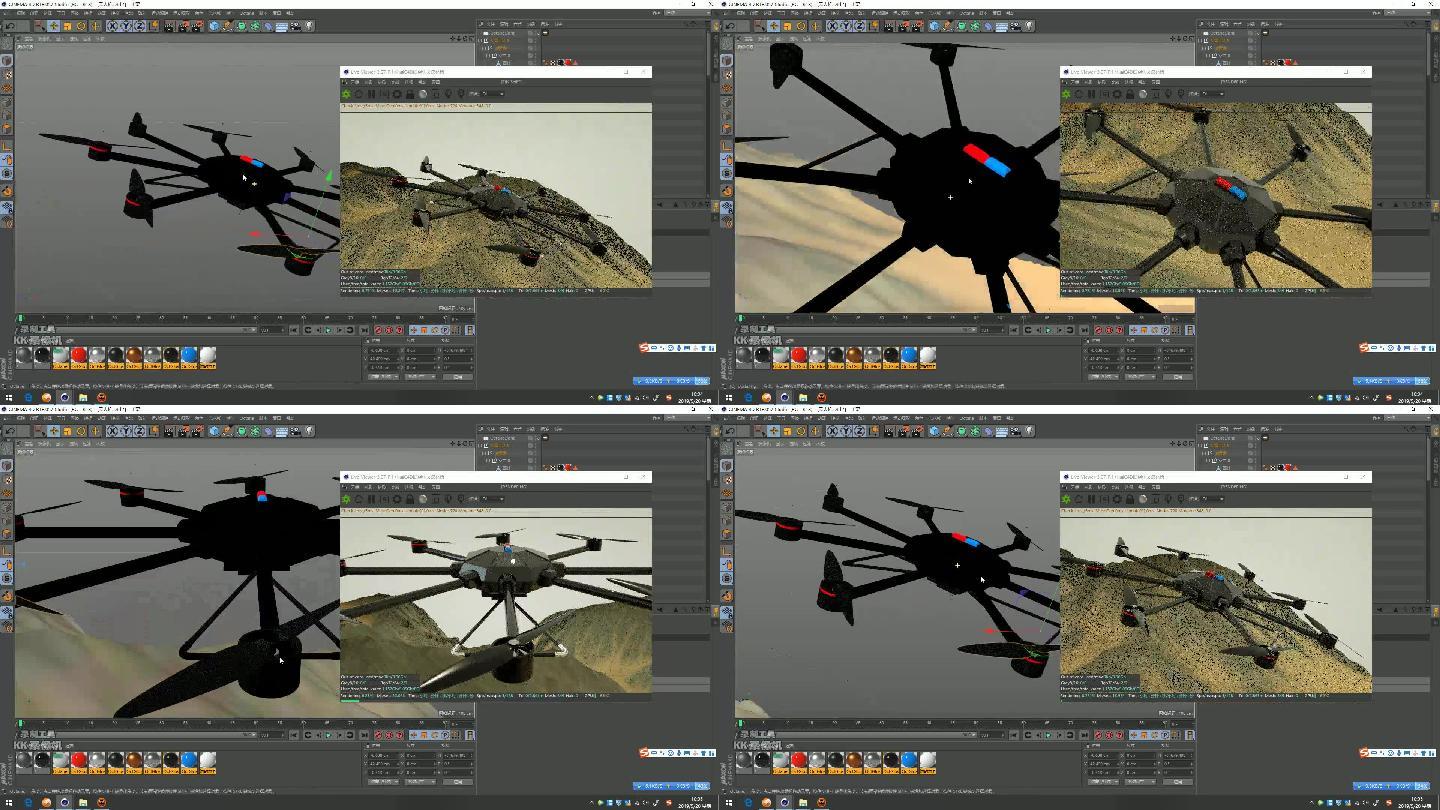Play animation in single-drone hill render pane
Screen dimensions: 1440x810
(x=328, y=330)
